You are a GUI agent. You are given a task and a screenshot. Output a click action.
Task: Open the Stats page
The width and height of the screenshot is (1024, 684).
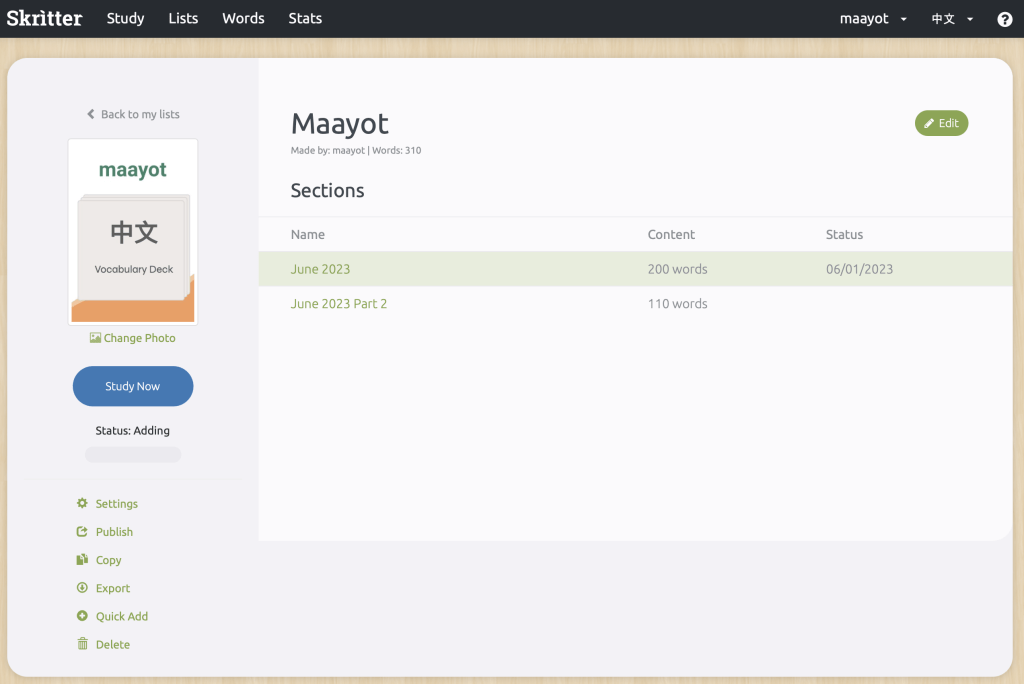click(x=305, y=18)
